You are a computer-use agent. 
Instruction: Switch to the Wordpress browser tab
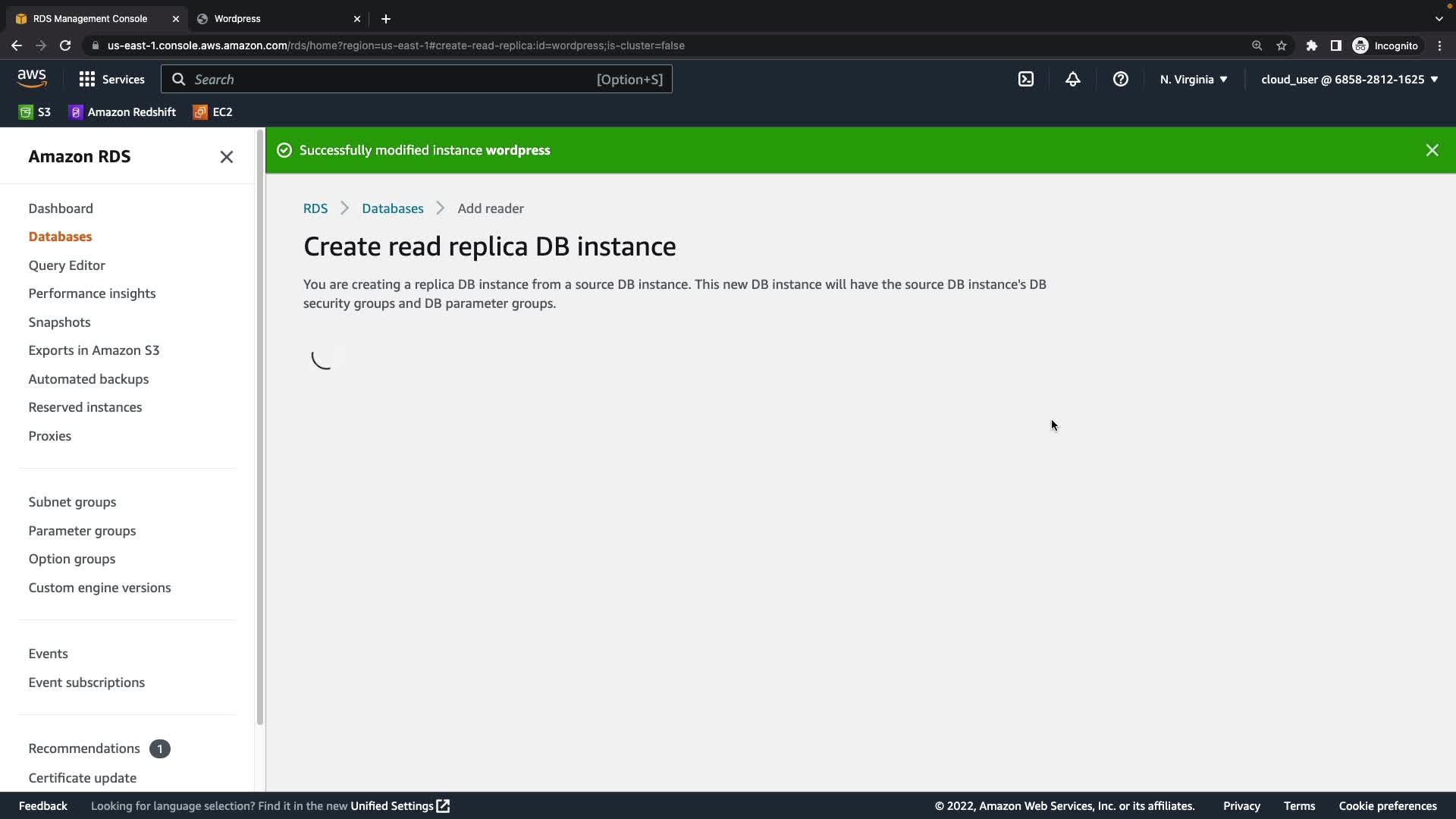coord(273,18)
